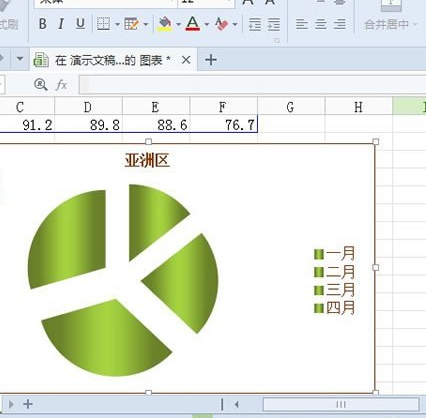Screen dimensions: 426x418
Task: Toggle Bold formatting
Action: coord(43,24)
